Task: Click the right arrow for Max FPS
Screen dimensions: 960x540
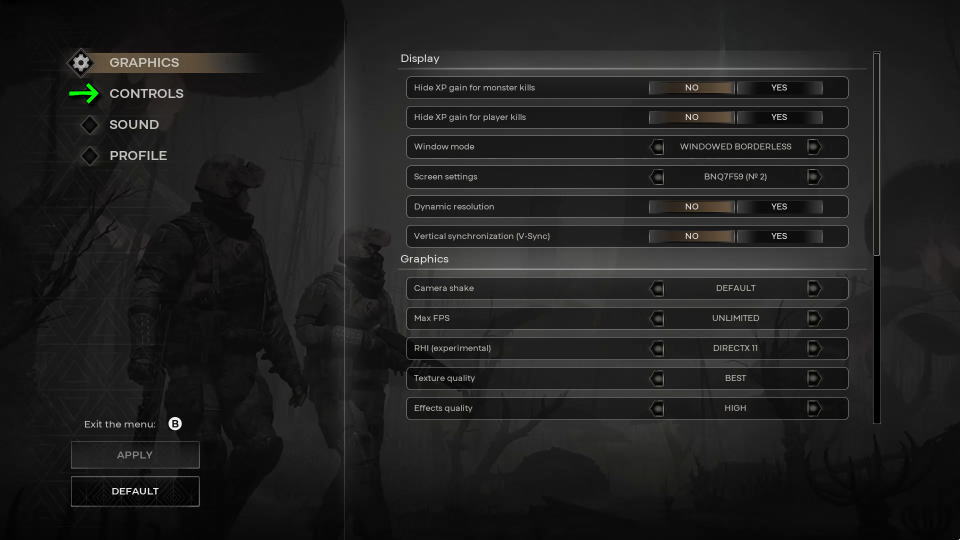Action: pyautogui.click(x=814, y=318)
